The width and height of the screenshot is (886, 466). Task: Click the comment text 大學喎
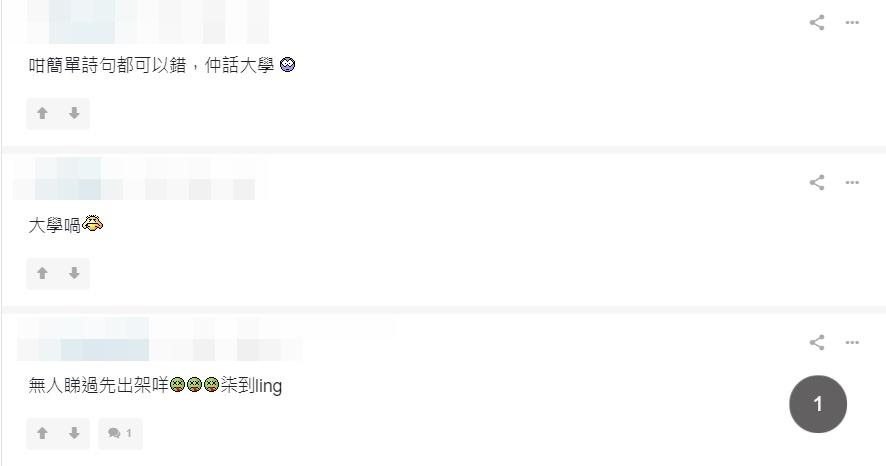(x=54, y=226)
